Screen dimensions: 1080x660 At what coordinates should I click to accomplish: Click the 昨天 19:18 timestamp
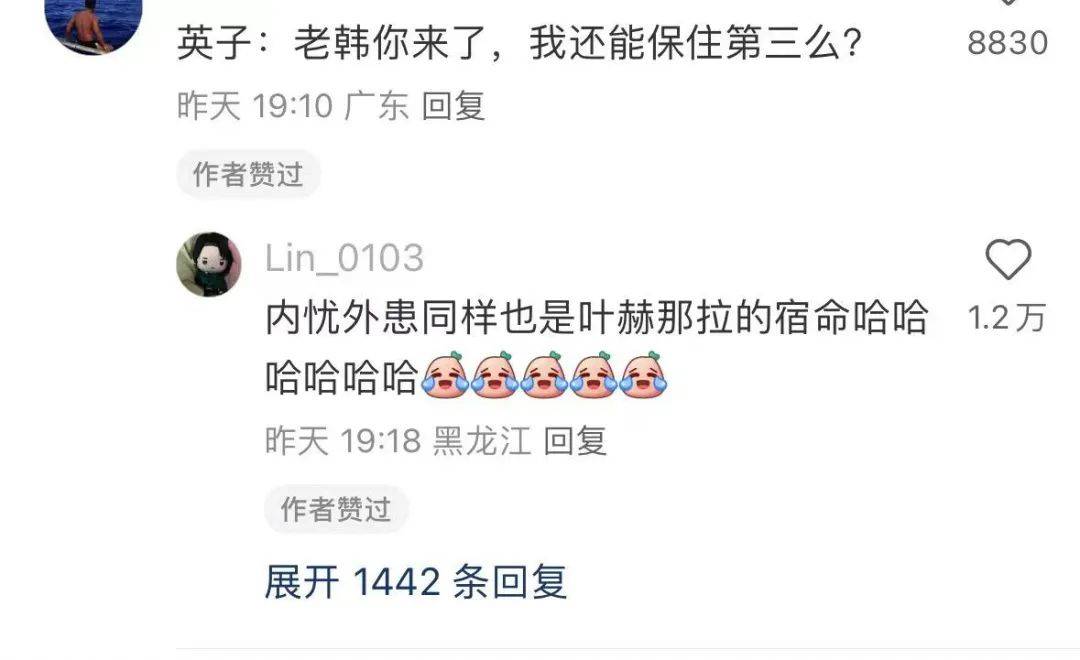click(343, 441)
